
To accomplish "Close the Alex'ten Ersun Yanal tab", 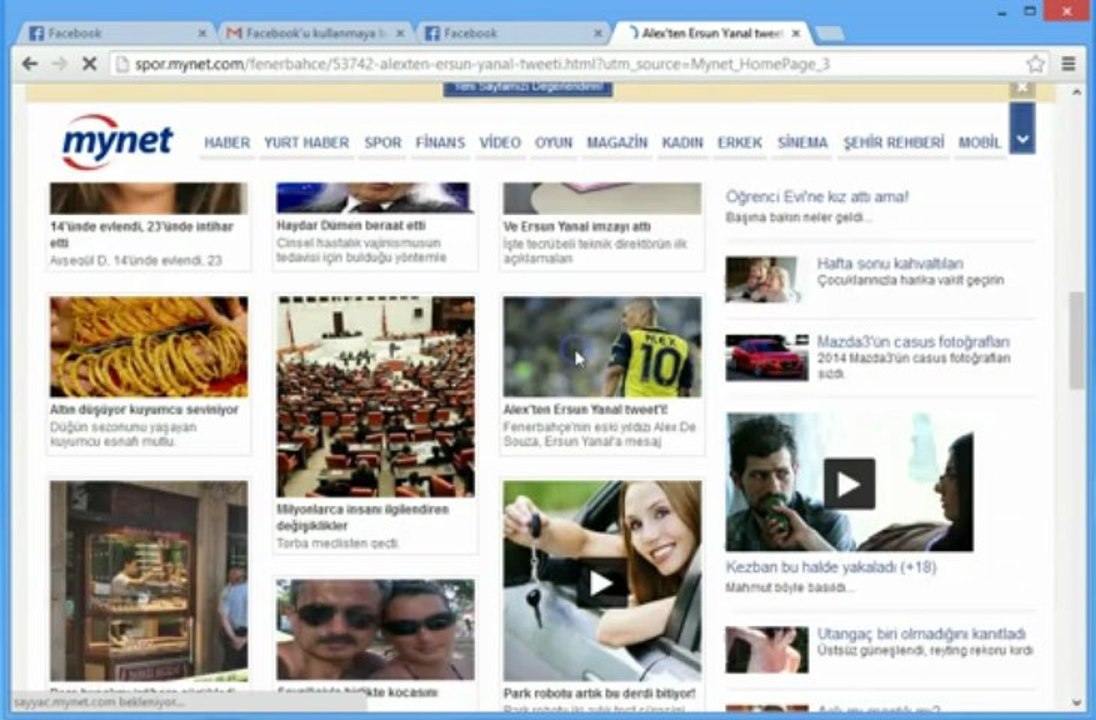I will [x=795, y=33].
